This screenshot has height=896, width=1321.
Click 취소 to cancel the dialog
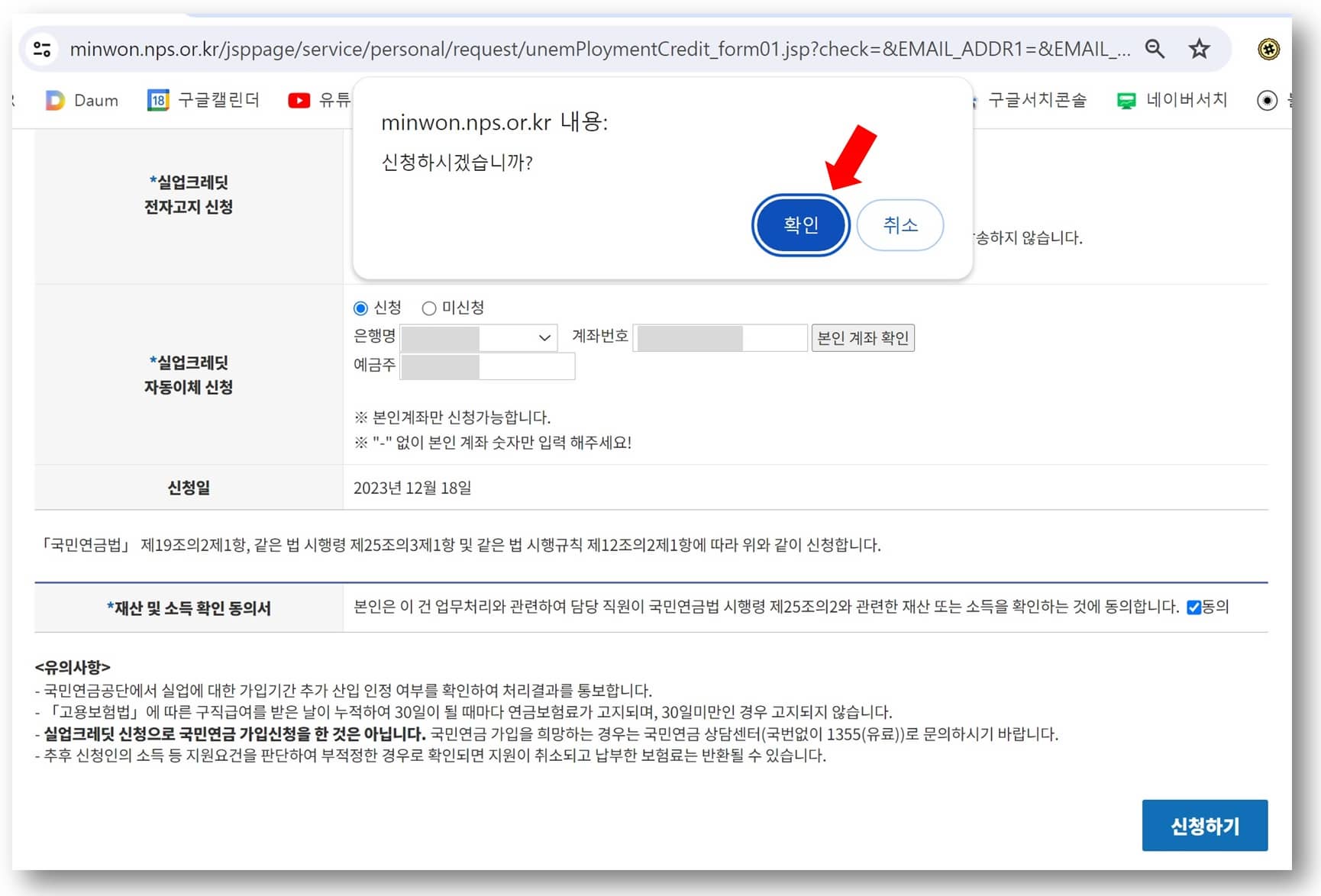900,224
